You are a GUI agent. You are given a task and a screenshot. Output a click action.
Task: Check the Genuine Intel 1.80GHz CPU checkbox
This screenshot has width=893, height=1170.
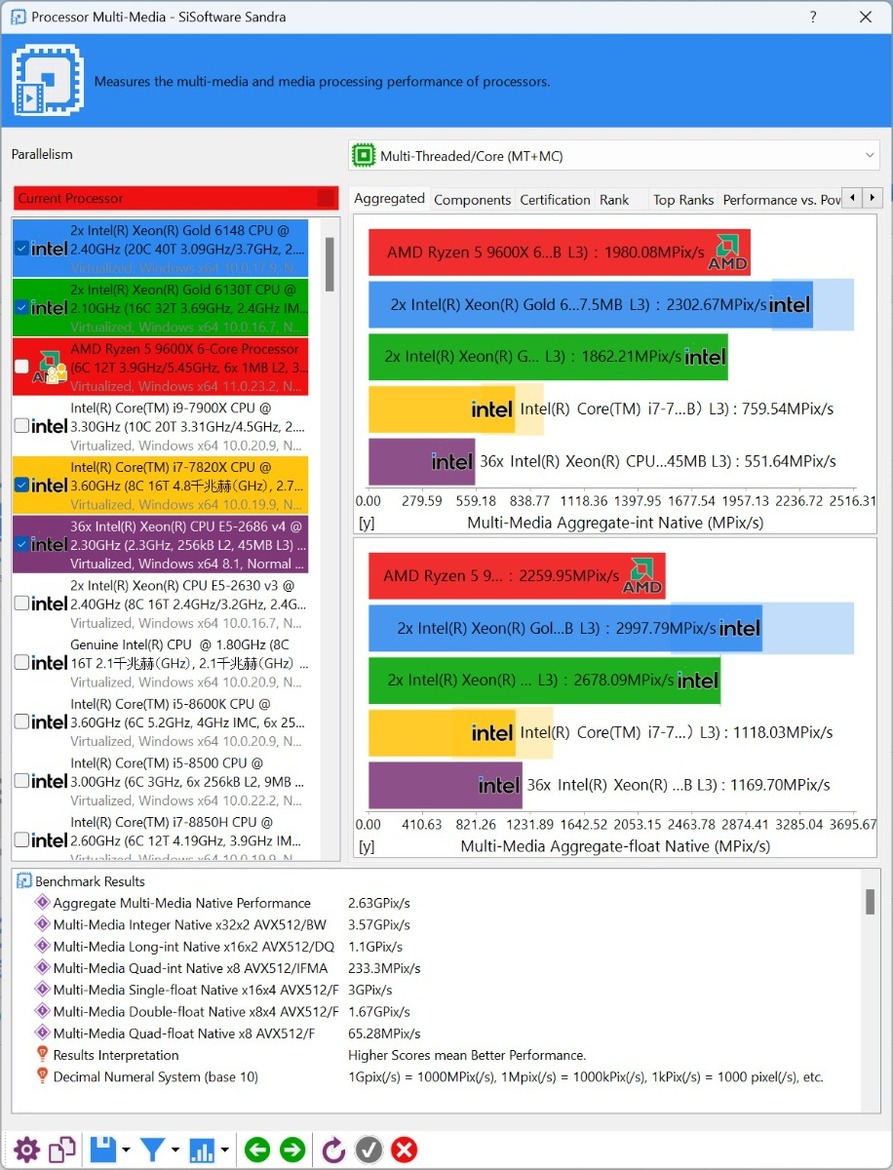(x=22, y=662)
